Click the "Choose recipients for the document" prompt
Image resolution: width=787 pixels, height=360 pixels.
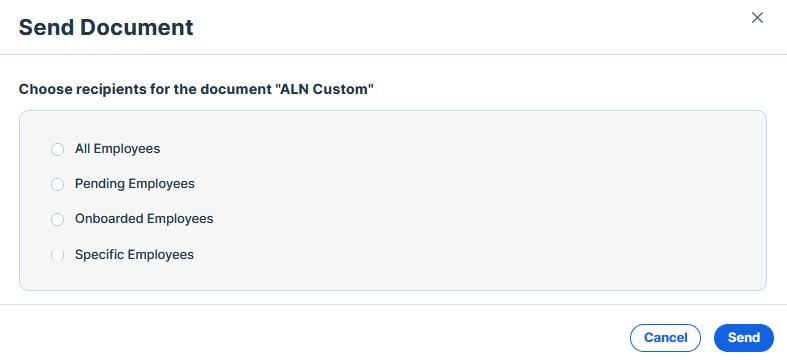pyautogui.click(x=145, y=90)
